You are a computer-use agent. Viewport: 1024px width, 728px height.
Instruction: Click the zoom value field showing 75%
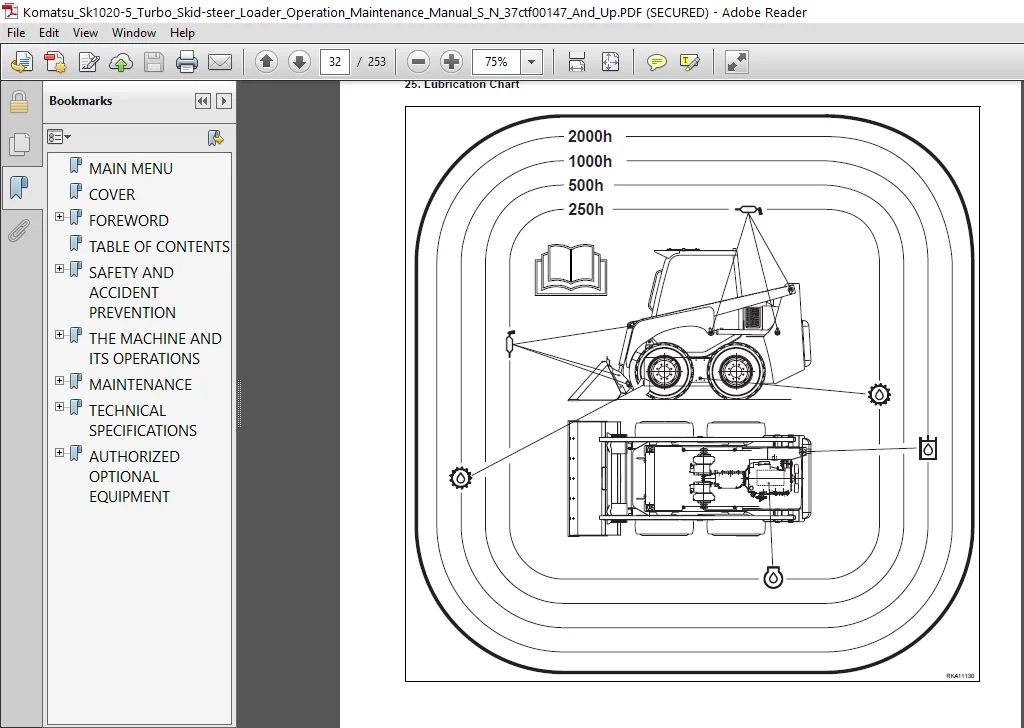(x=496, y=62)
